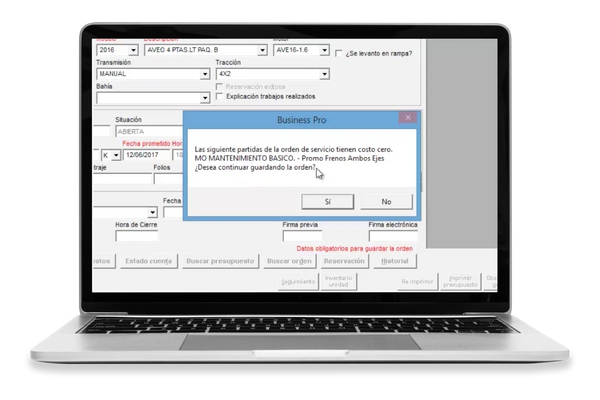This screenshot has height=400, width=600.
Task: Expand the AVEO 4 PTAS.LT PAQ. B dropdown
Action: click(262, 50)
